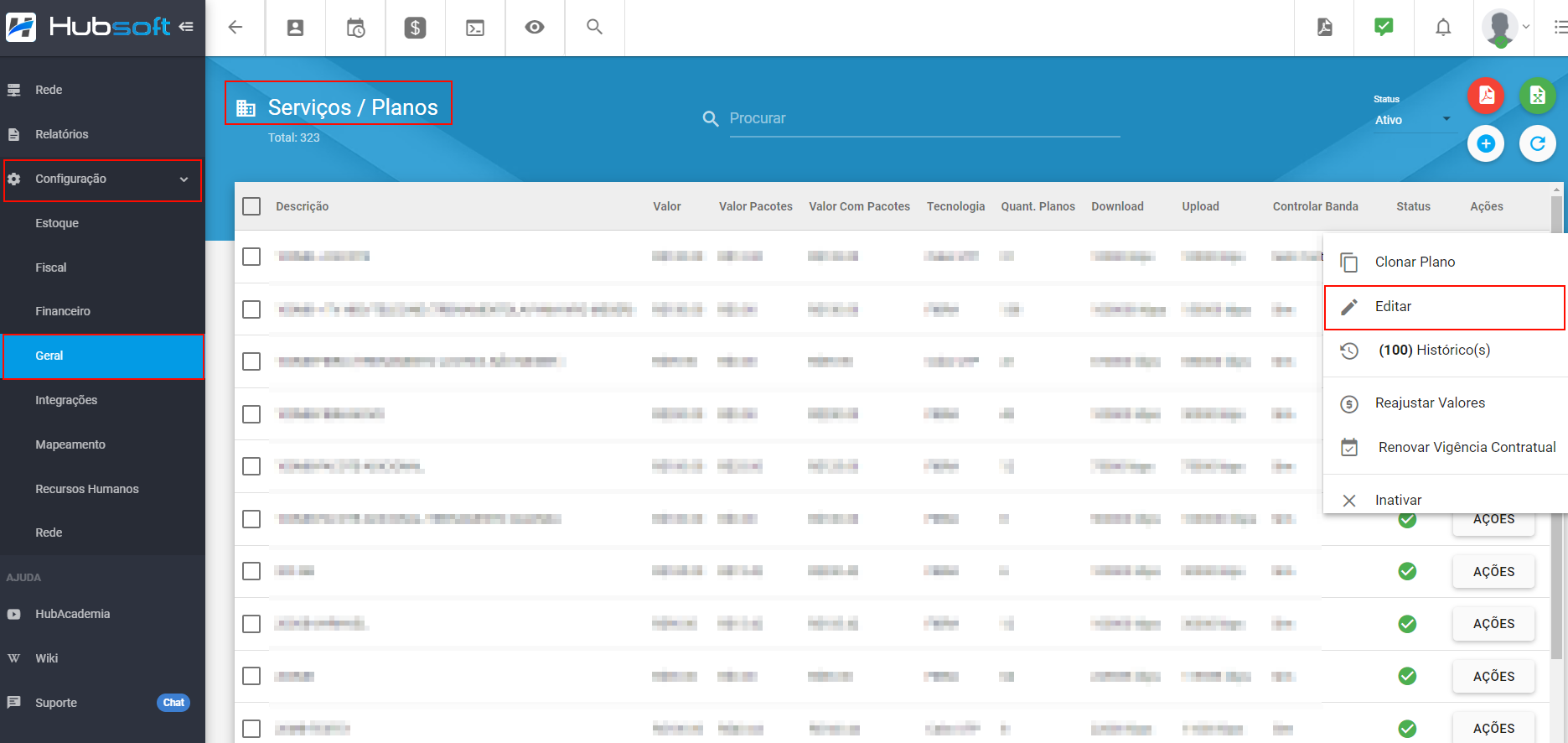The width and height of the screenshot is (1568, 743).
Task: Select Clonar Plano in context menu
Action: 1446,262
